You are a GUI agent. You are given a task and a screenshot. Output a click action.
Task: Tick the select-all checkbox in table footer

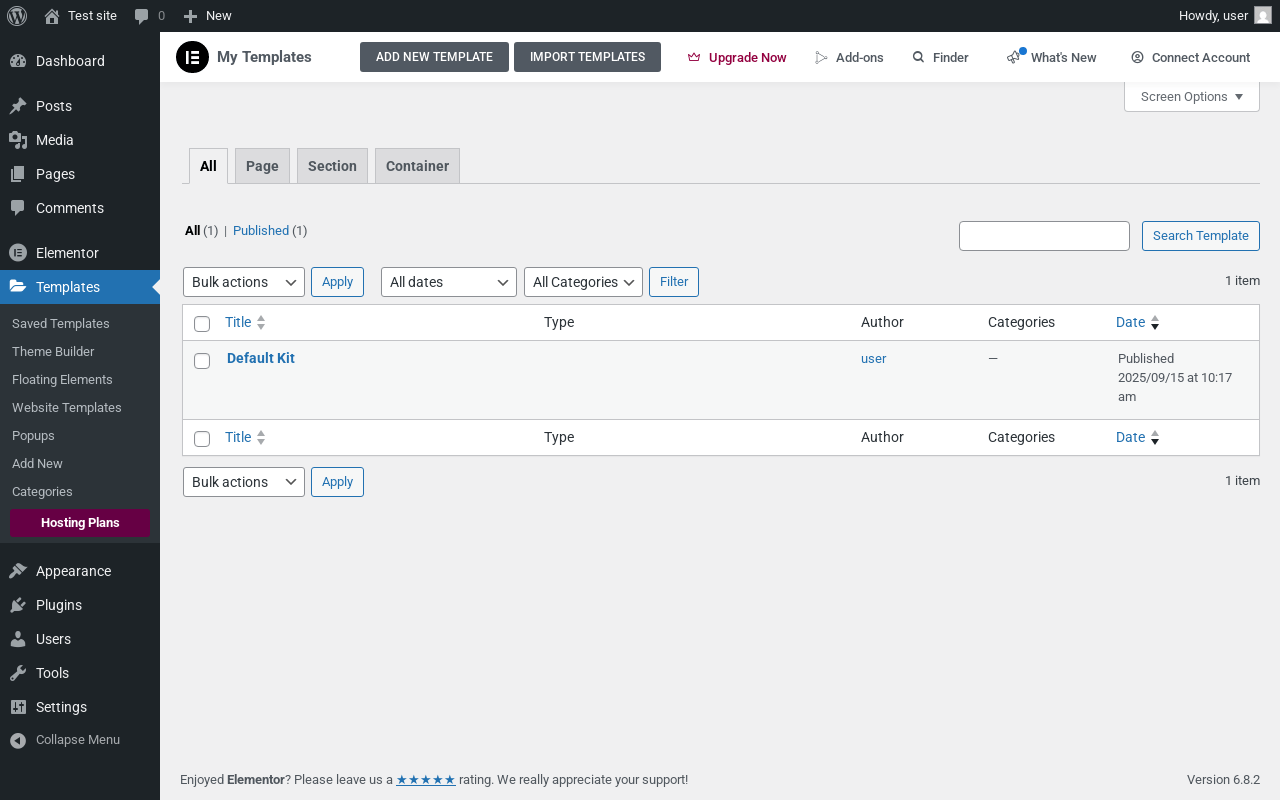pyautogui.click(x=202, y=439)
